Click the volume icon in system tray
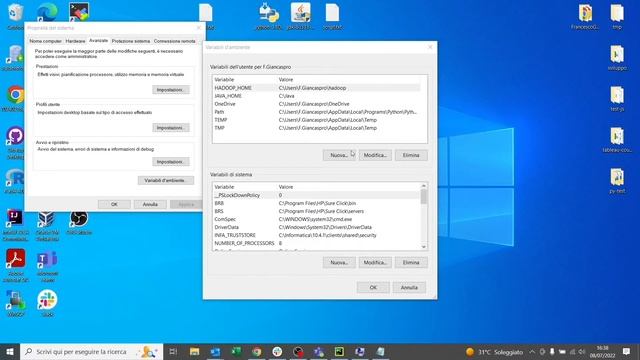 point(582,351)
